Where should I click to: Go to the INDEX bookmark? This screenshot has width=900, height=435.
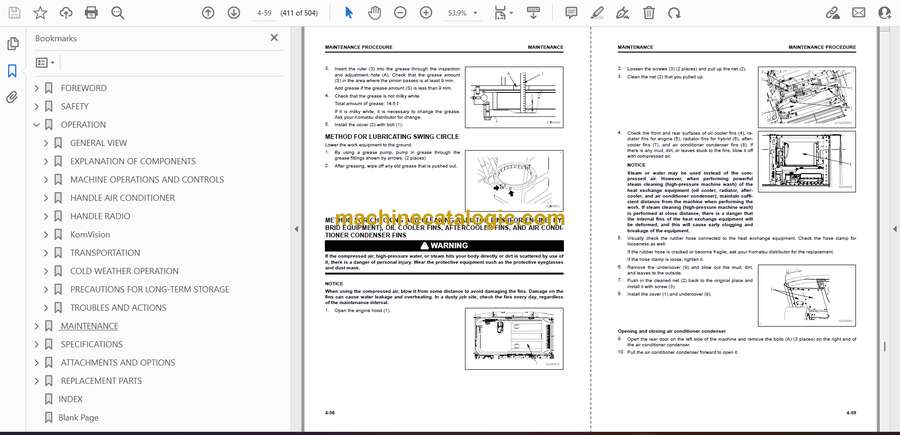(71, 399)
